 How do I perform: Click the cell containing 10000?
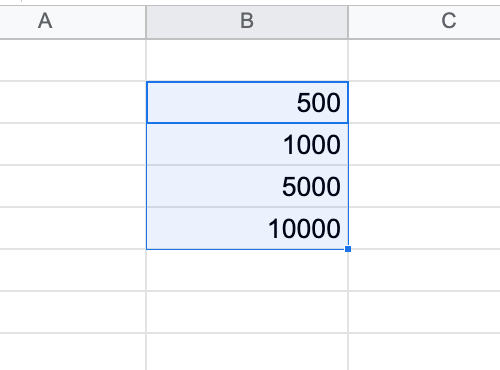click(x=247, y=228)
